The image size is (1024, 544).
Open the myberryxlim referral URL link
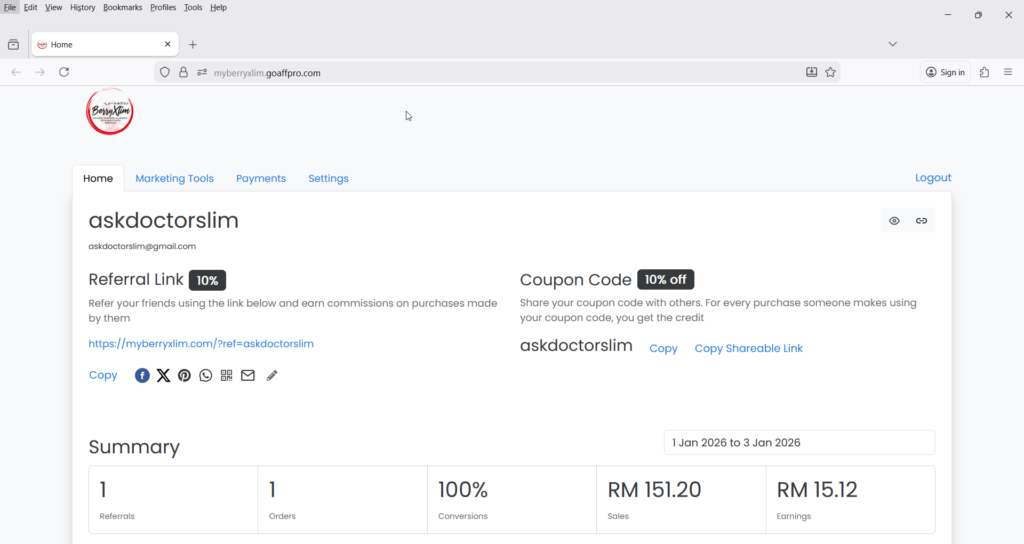201,343
